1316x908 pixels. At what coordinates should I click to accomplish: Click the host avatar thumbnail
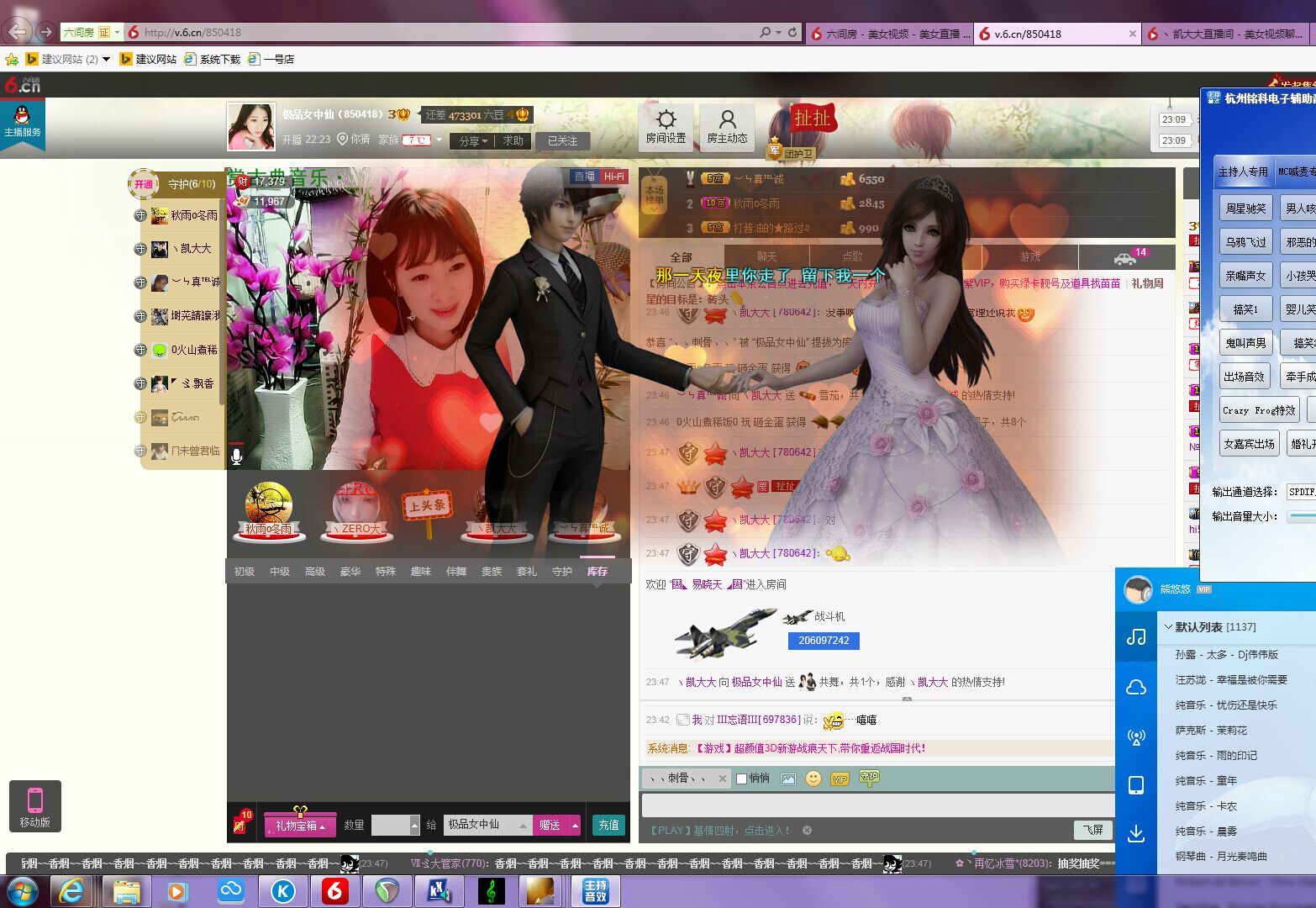coord(251,126)
